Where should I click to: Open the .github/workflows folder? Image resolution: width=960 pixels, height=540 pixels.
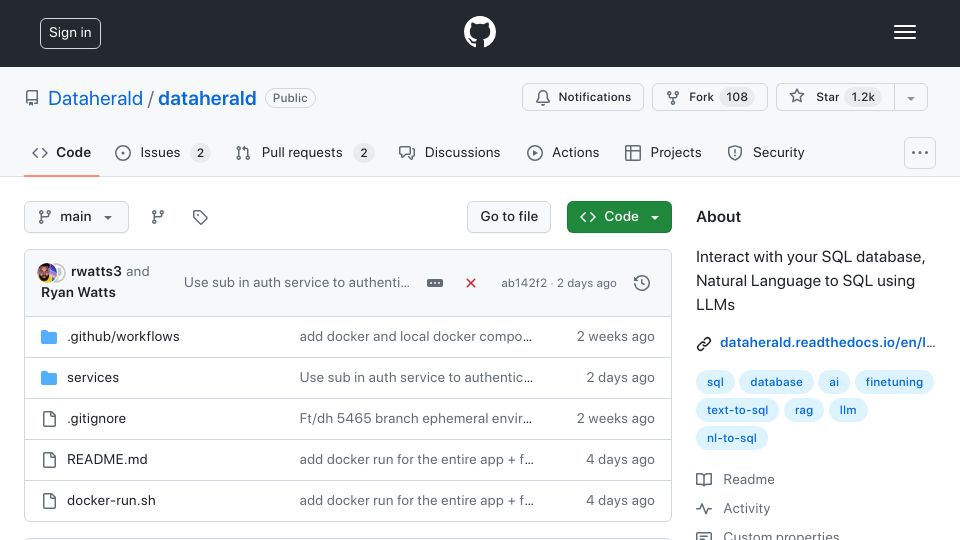point(123,337)
